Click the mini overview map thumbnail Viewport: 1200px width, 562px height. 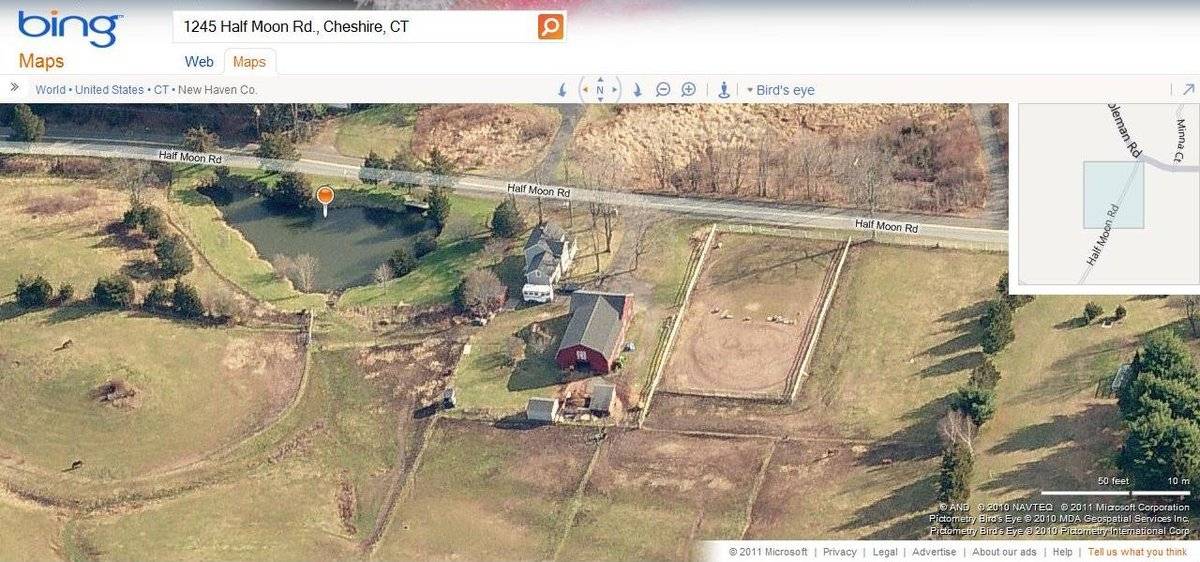tap(1109, 197)
